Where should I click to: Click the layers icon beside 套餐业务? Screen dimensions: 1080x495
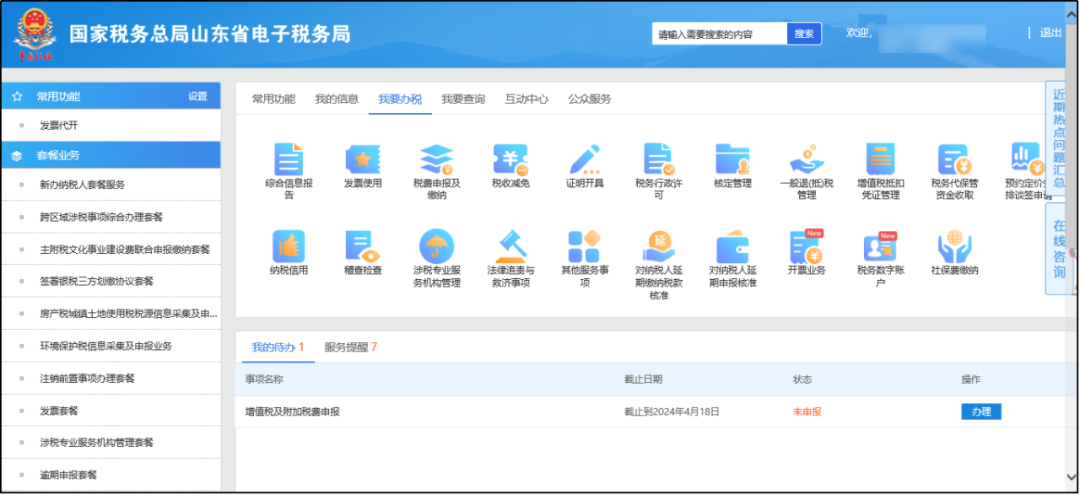[x=17, y=156]
